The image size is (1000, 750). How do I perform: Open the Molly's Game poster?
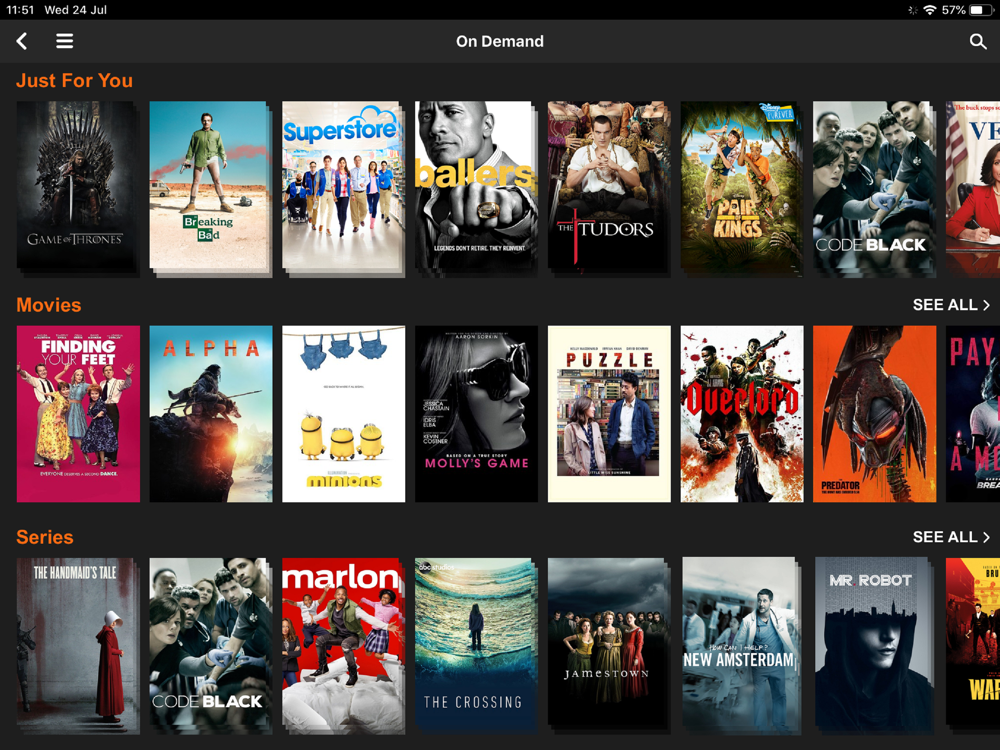click(x=476, y=414)
